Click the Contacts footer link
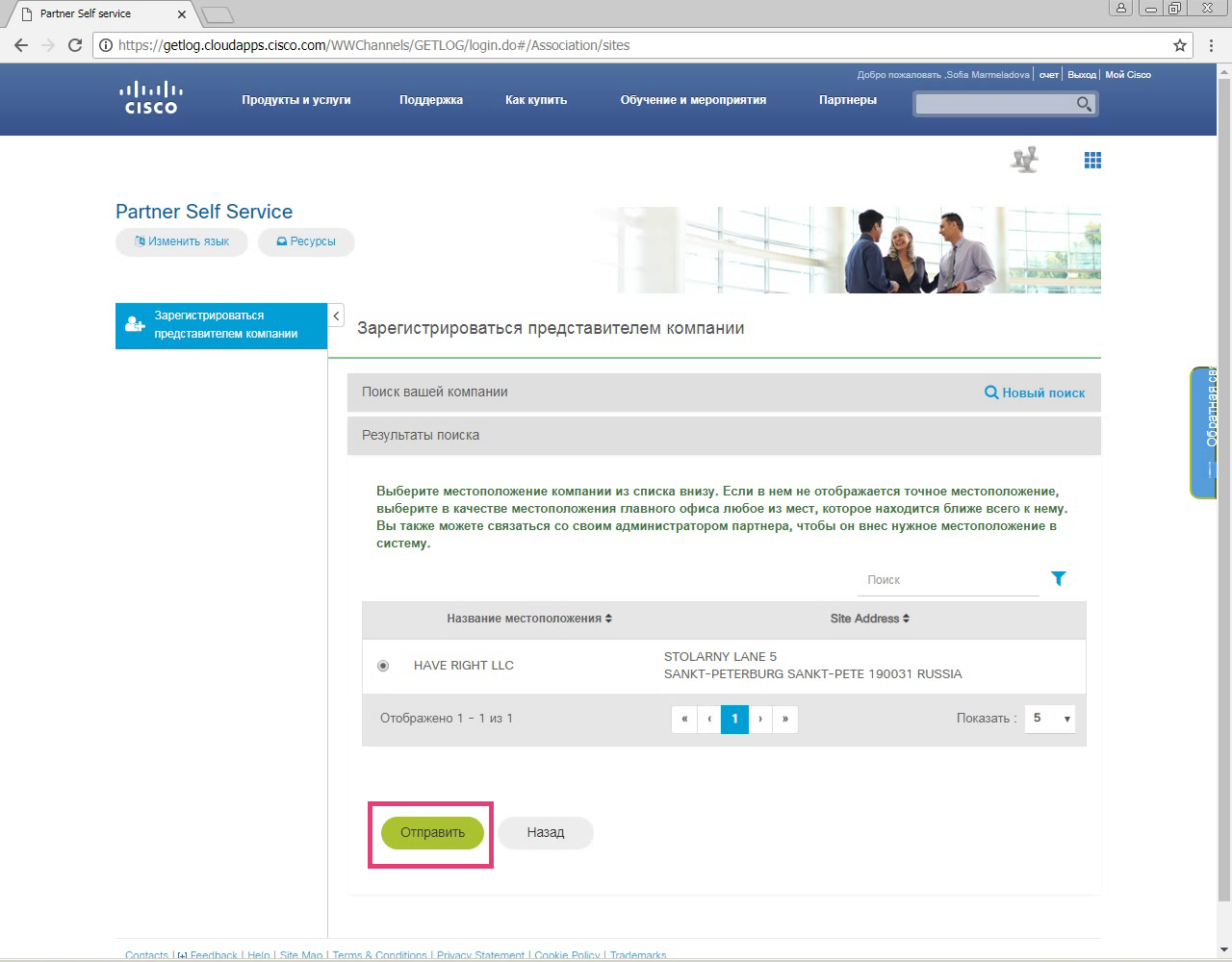Screen dimensions: 1232x962 pos(146,955)
